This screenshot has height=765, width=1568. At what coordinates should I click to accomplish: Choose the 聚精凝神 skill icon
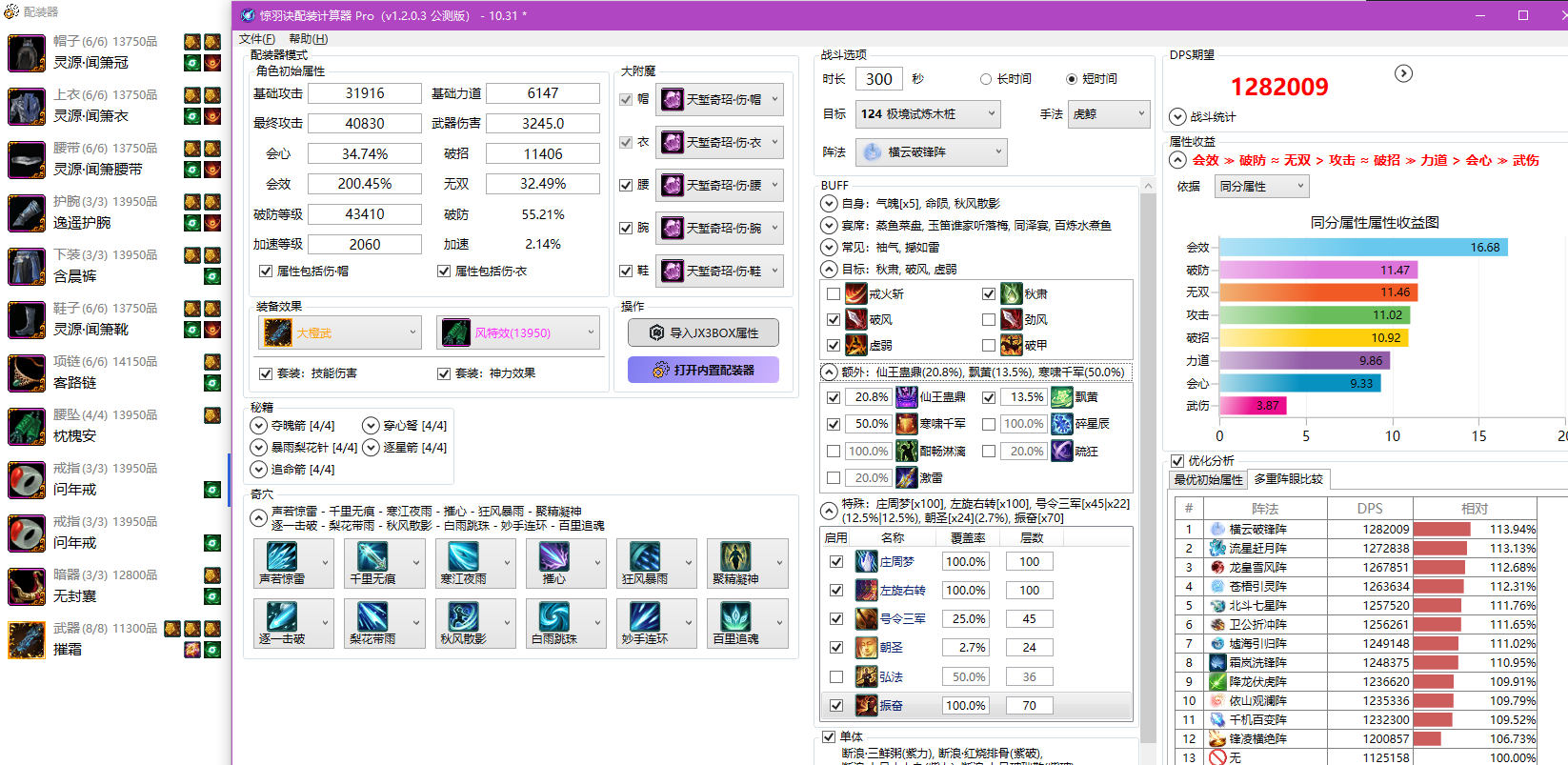tap(735, 556)
